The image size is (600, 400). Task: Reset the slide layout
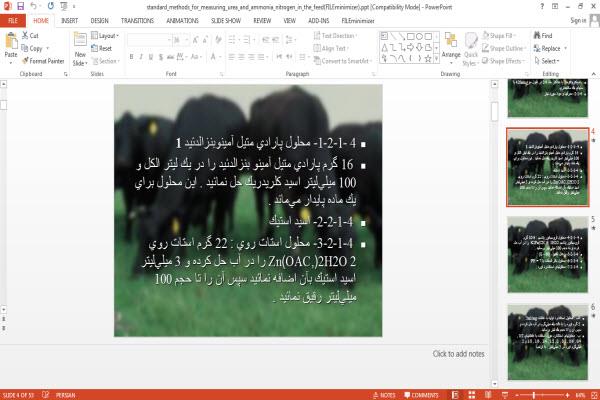pyautogui.click(x=102, y=48)
